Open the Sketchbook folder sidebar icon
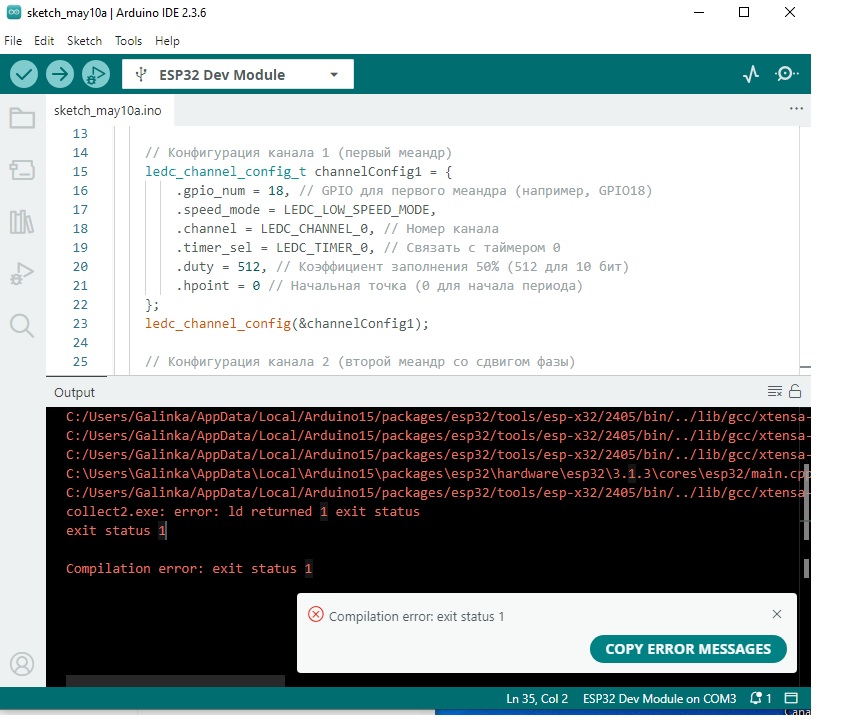 coord(22,117)
